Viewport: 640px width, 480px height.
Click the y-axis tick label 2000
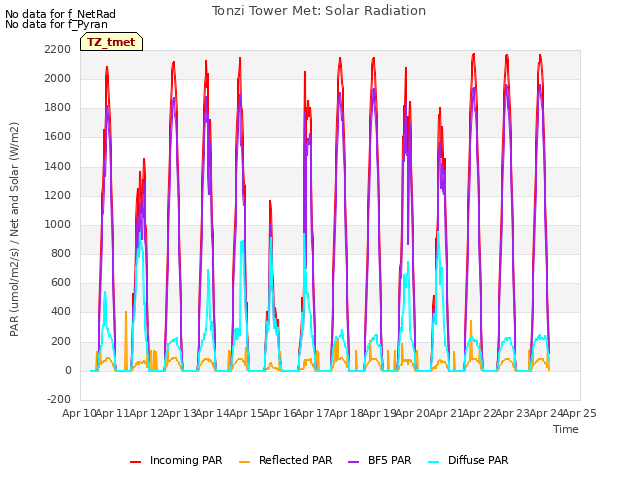point(58,78)
